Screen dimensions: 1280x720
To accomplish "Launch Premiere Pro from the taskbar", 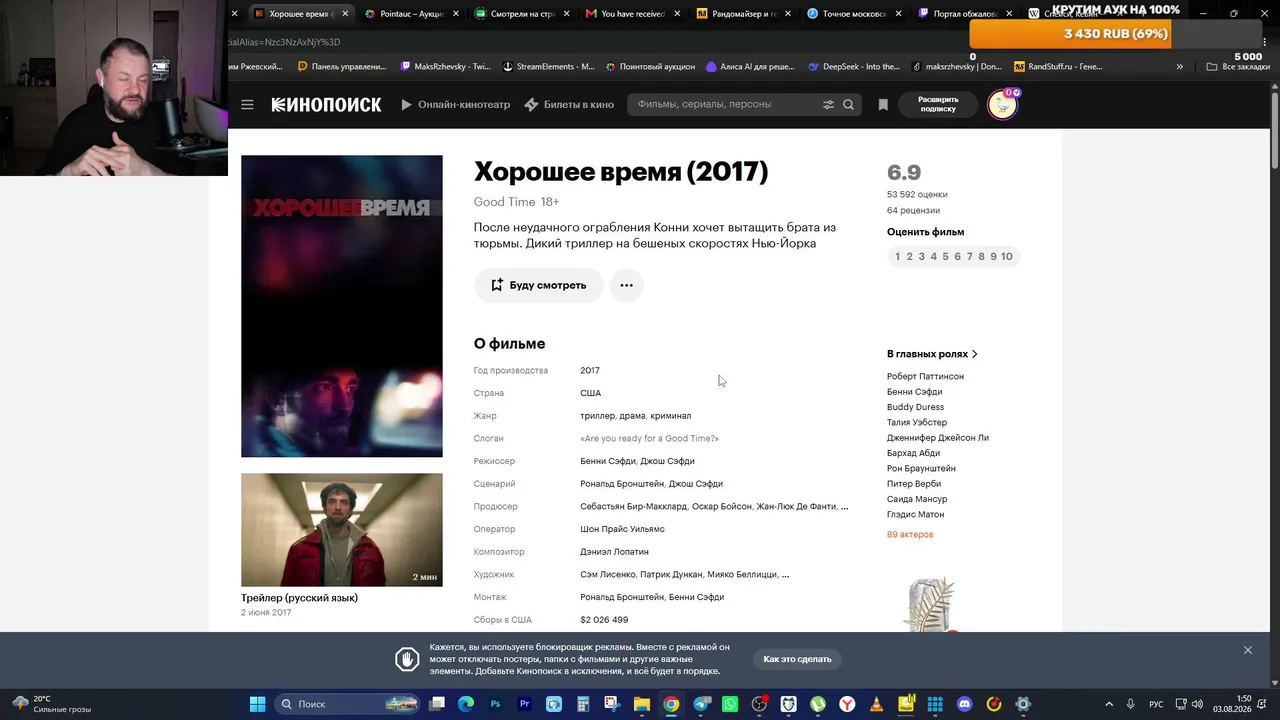I will 525,704.
